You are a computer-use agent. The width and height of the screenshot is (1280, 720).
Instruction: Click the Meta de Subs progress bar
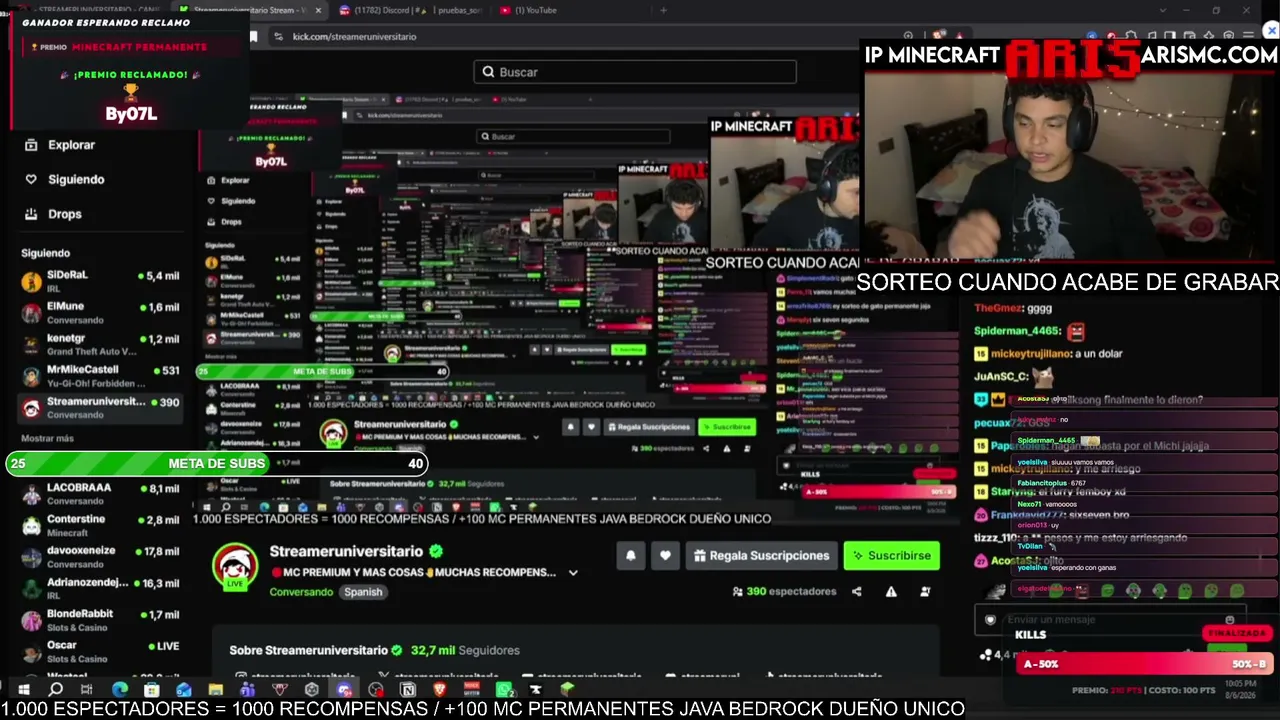[x=217, y=463]
